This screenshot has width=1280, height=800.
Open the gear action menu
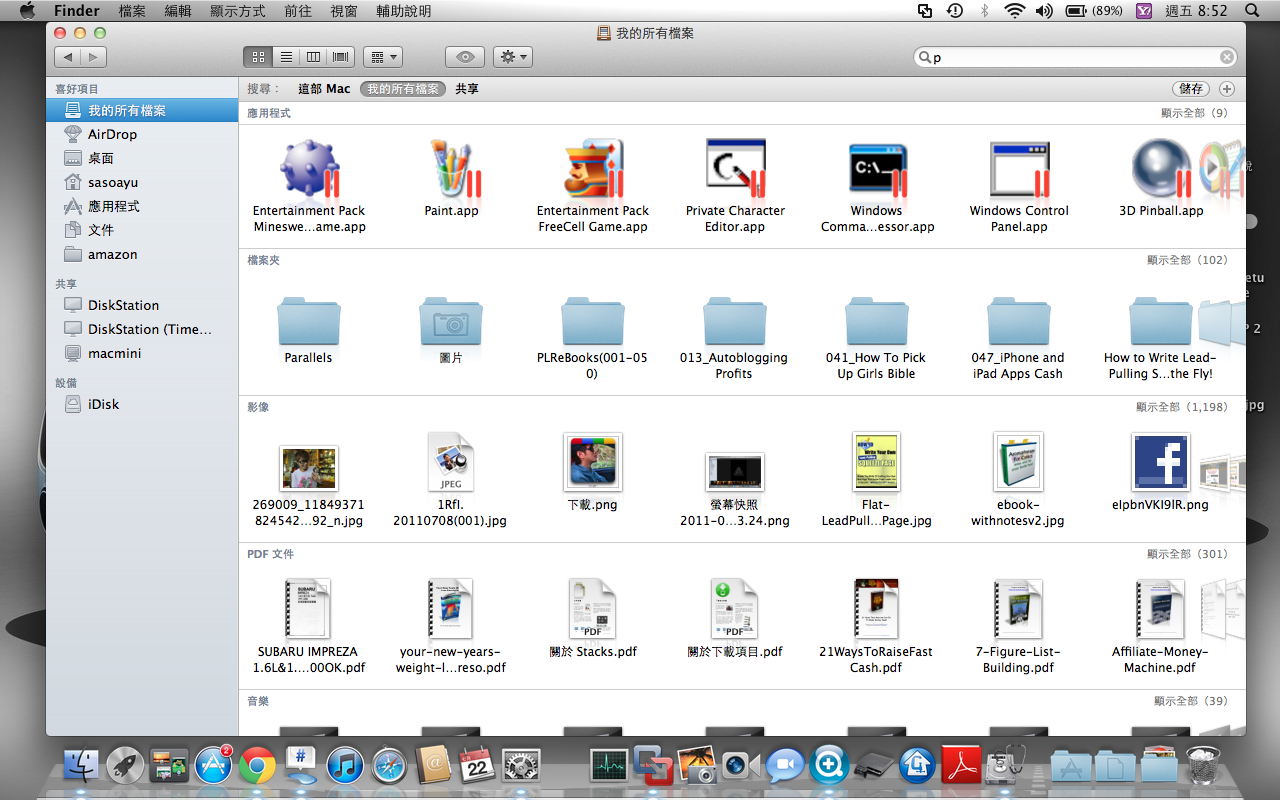point(513,57)
